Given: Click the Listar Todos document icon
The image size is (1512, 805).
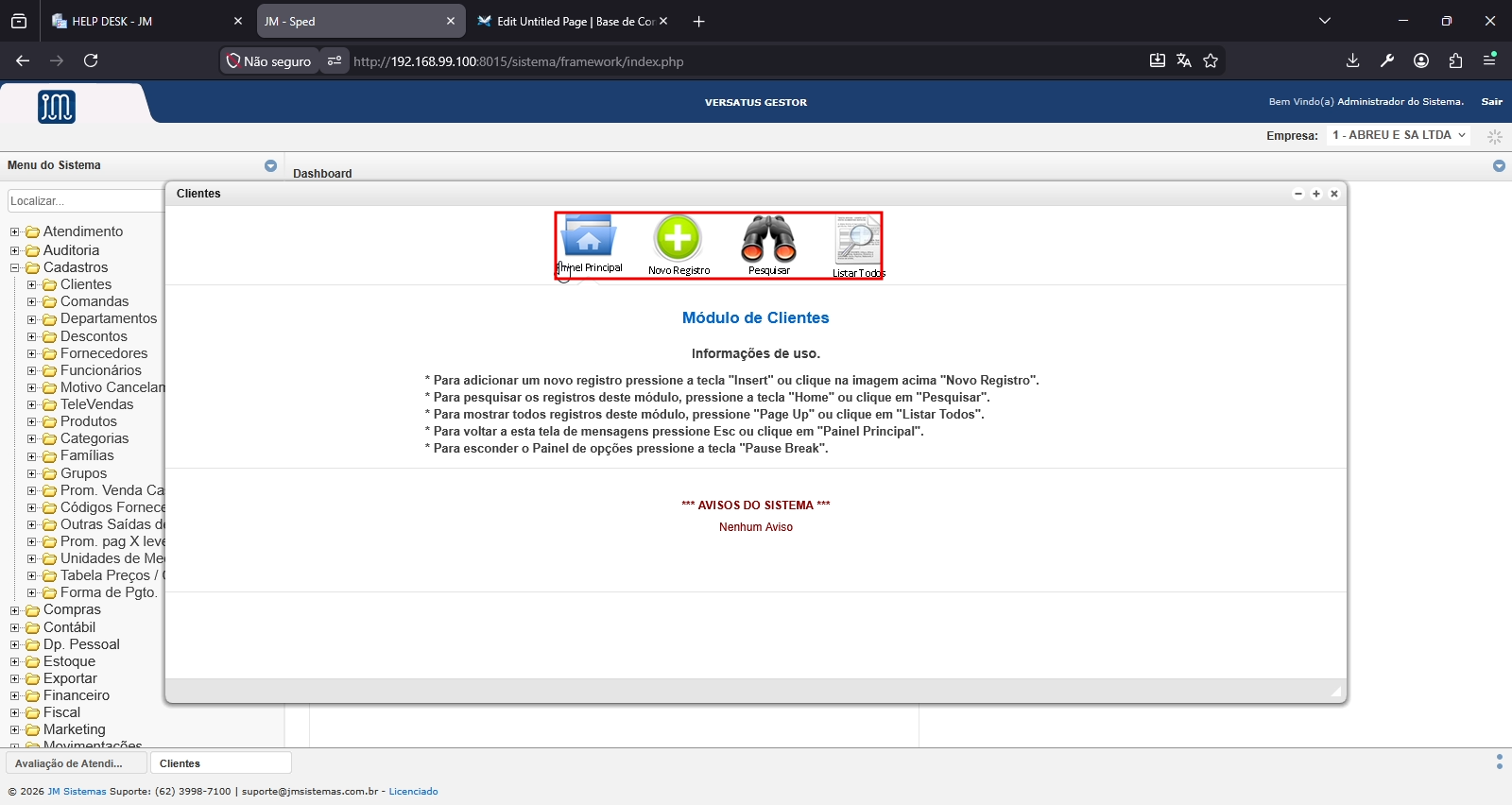Looking at the screenshot, I should (x=857, y=240).
